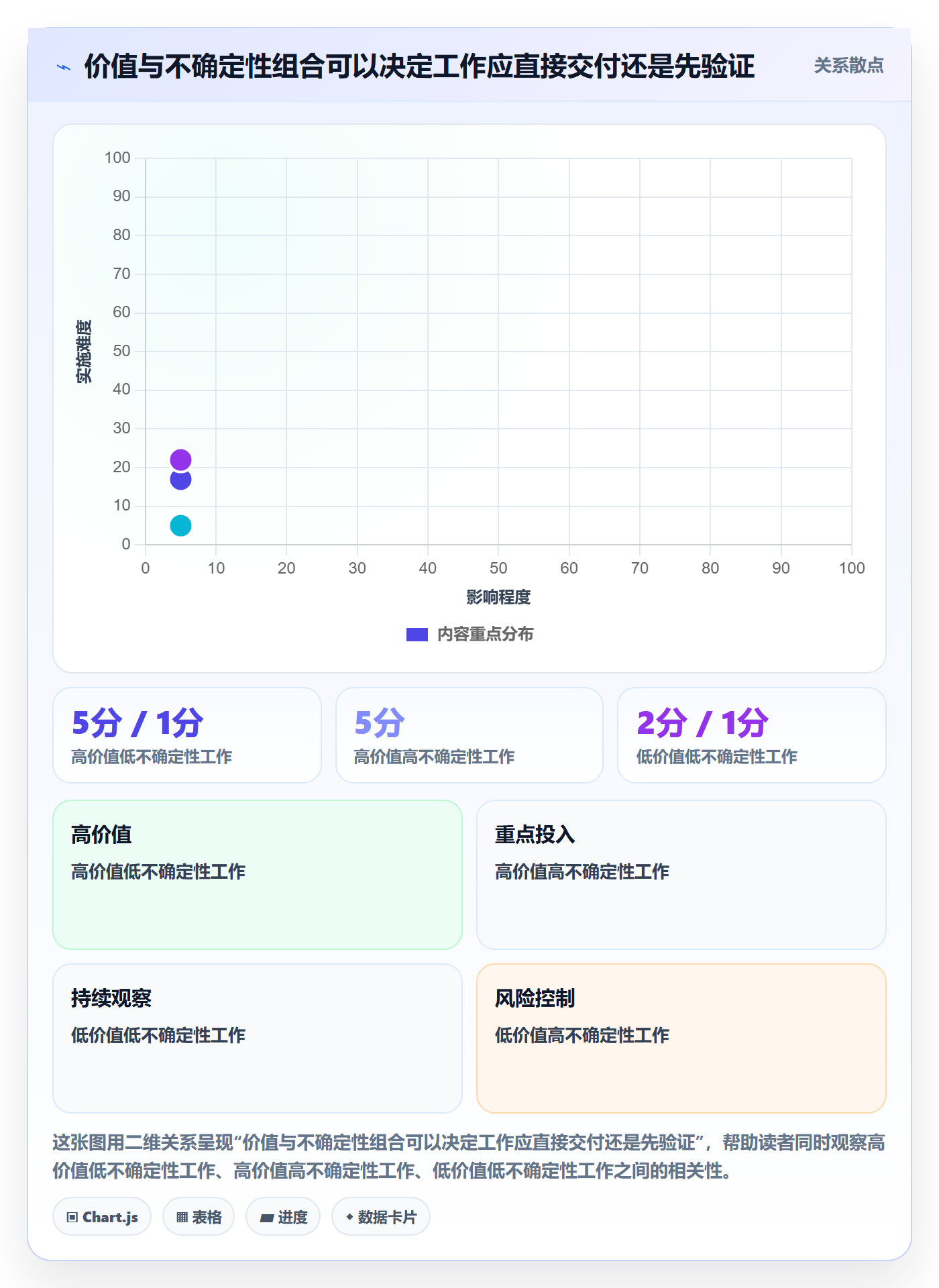This screenshot has height=1288, width=939.
Task: Click the 关系散点 label in the header
Action: 848,66
